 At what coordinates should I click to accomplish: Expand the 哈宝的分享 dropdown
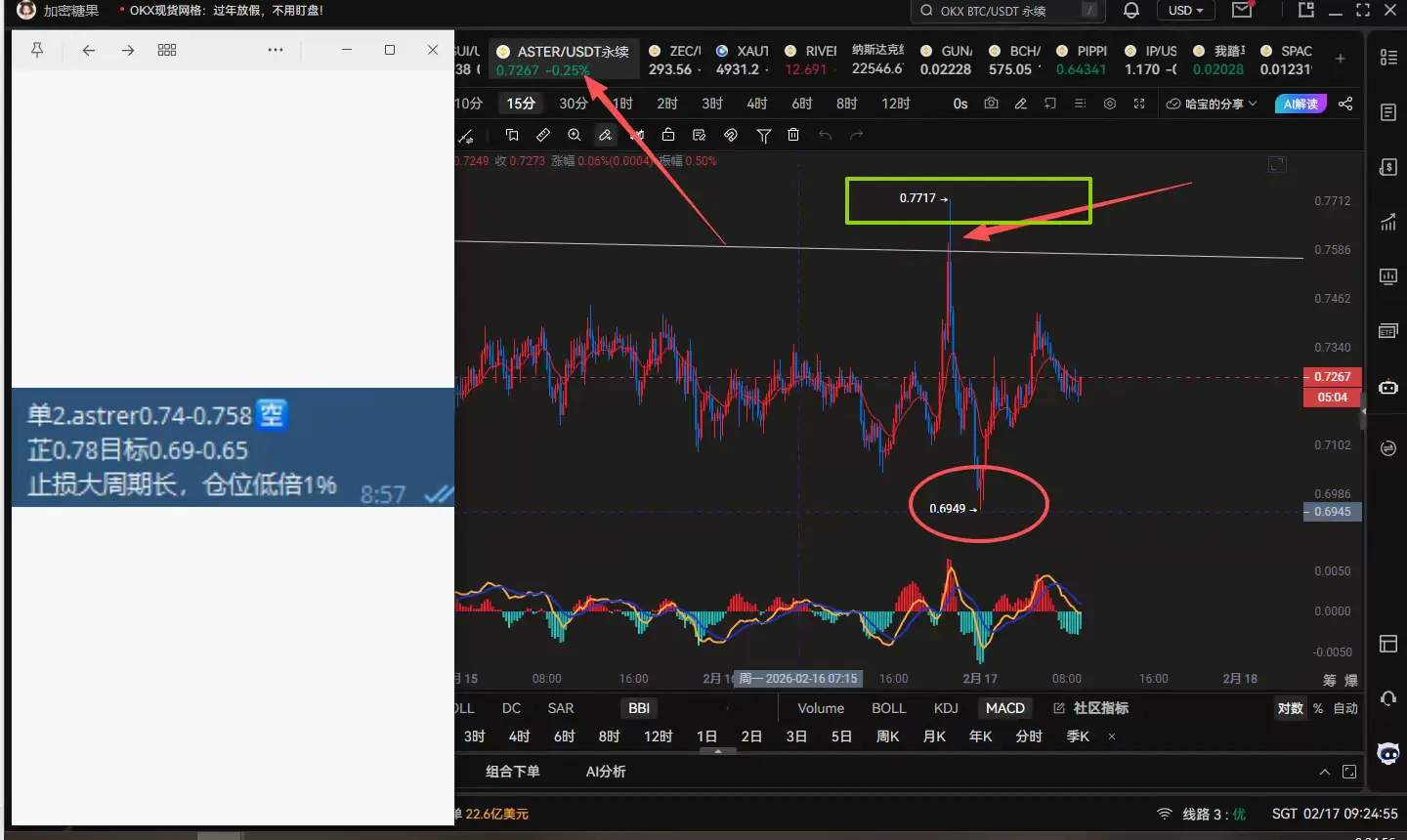point(1212,104)
